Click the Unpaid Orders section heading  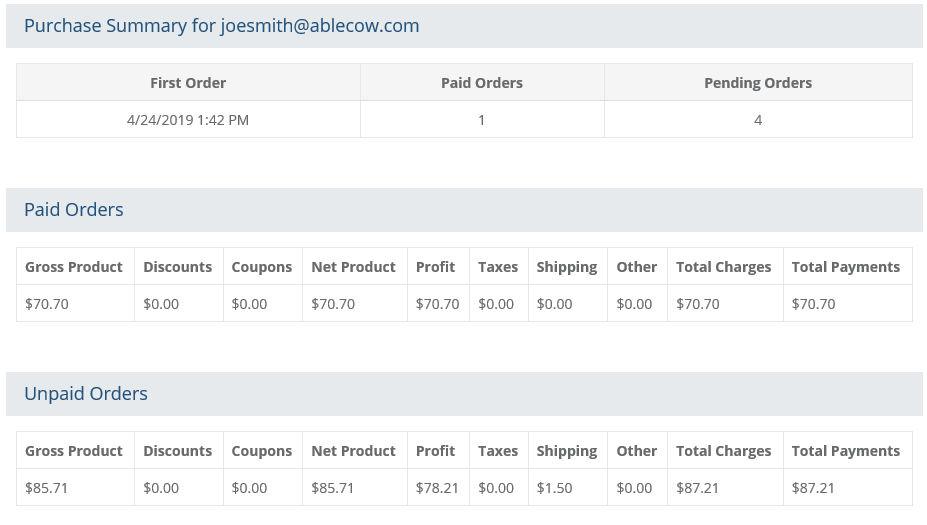pyautogui.click(x=86, y=394)
